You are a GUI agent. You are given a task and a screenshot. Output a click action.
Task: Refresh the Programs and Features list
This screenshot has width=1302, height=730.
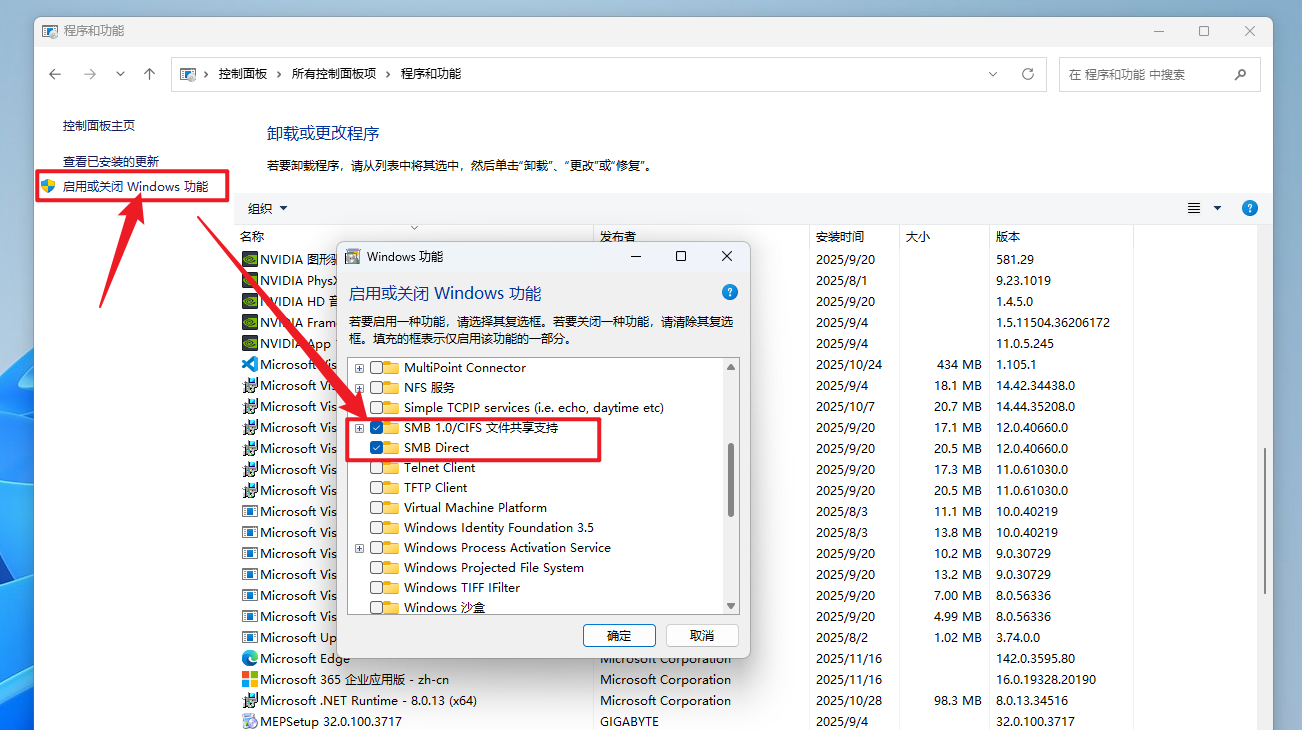point(1027,74)
